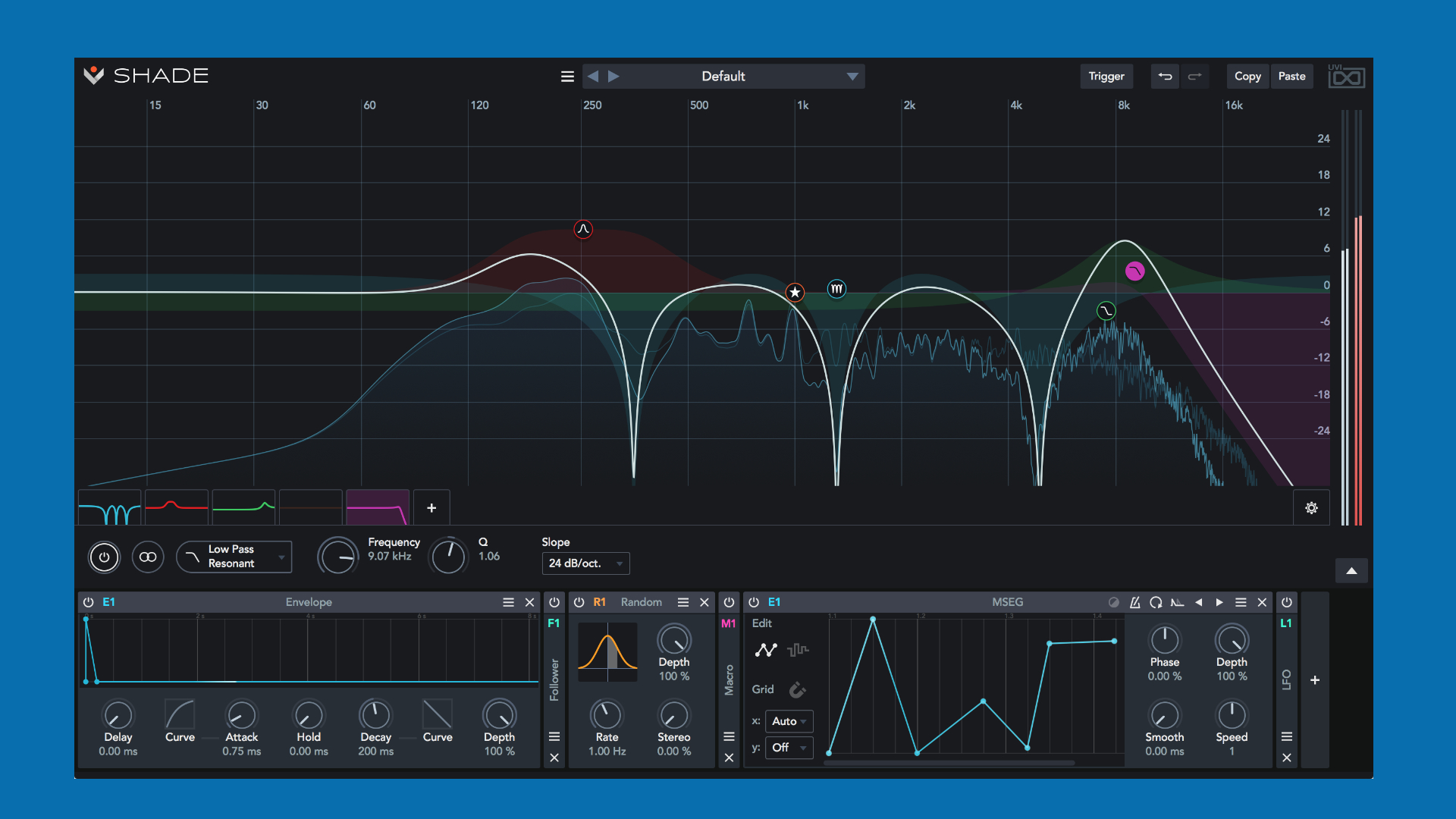Viewport: 1456px width, 819px height.
Task: Select the green peak filter tab
Action: pos(243,507)
